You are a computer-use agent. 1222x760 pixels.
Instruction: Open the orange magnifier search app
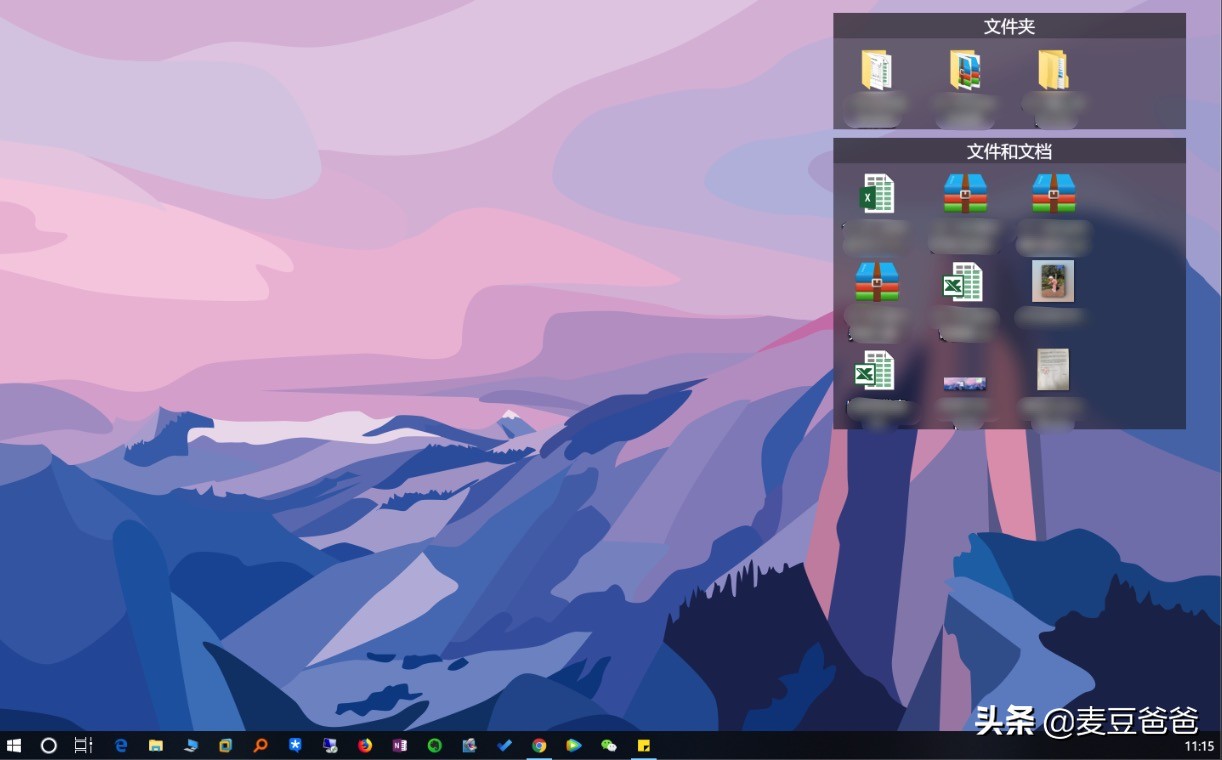260,745
